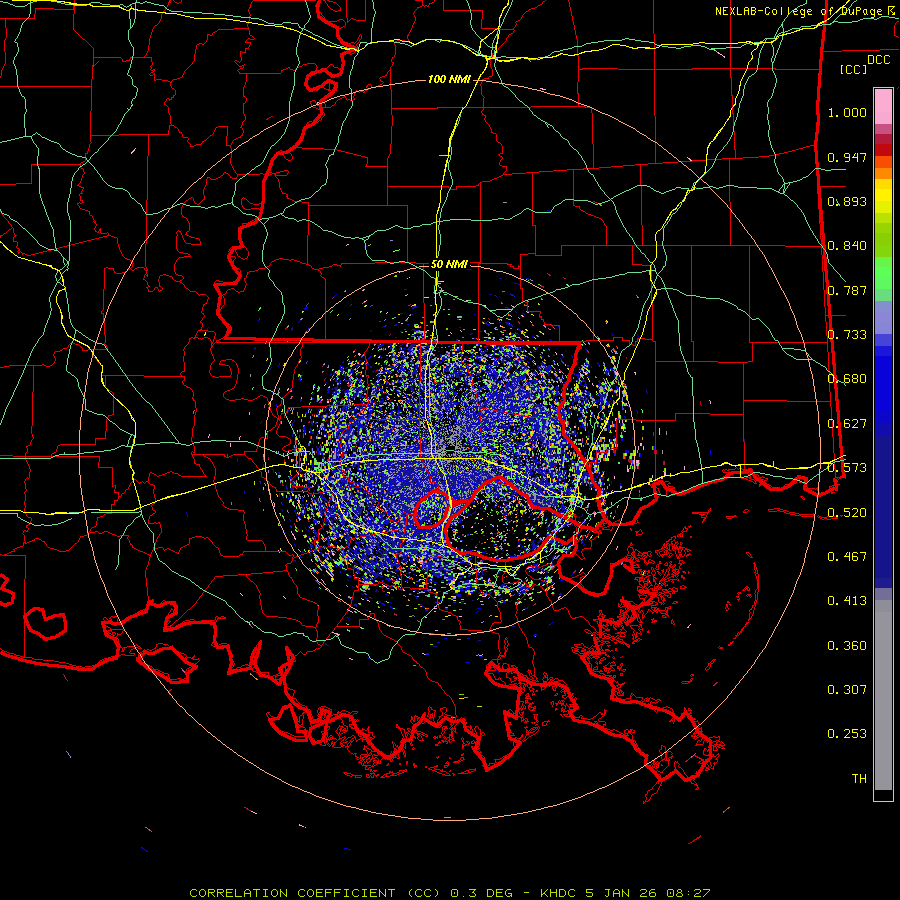The image size is (900, 900).
Task: Click the [CC] label above the color bar
Action: (x=853, y=69)
